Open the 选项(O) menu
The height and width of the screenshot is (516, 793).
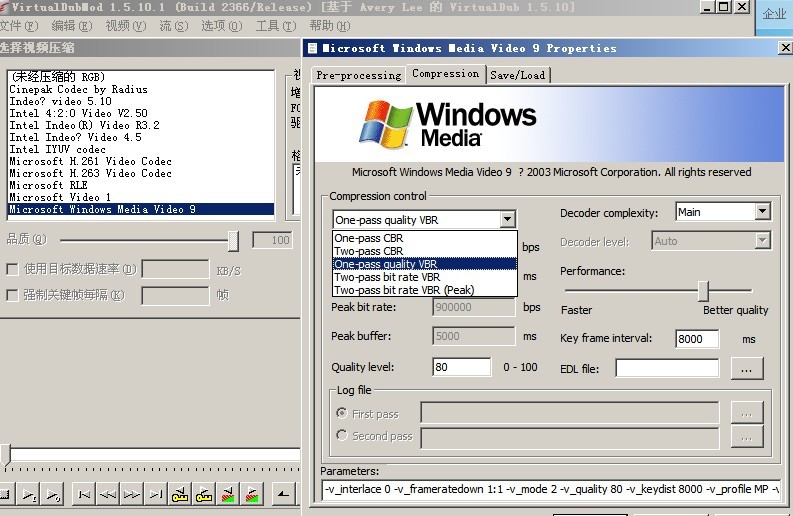pyautogui.click(x=222, y=26)
